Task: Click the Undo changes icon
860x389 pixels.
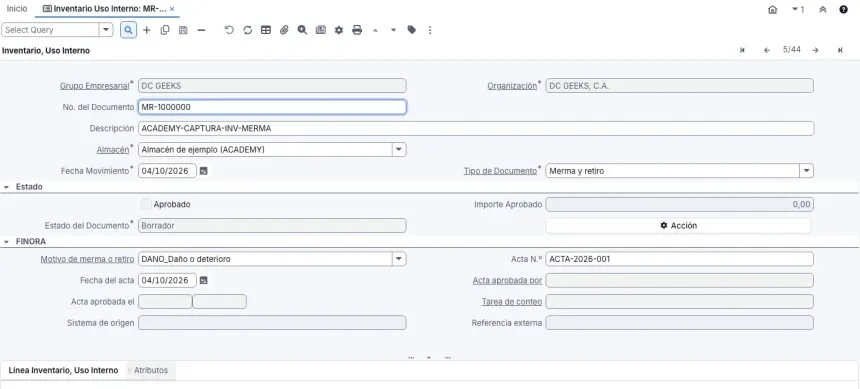Action: coord(229,30)
